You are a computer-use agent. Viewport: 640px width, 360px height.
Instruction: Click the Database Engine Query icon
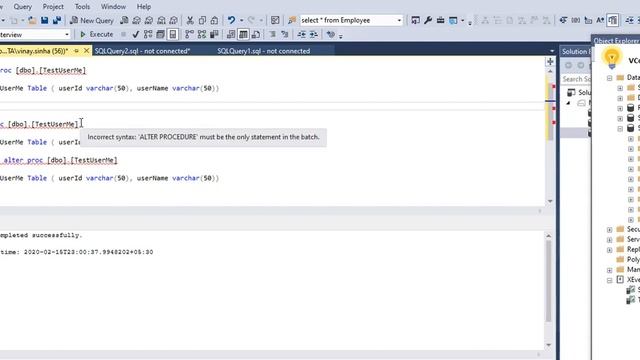(124, 20)
